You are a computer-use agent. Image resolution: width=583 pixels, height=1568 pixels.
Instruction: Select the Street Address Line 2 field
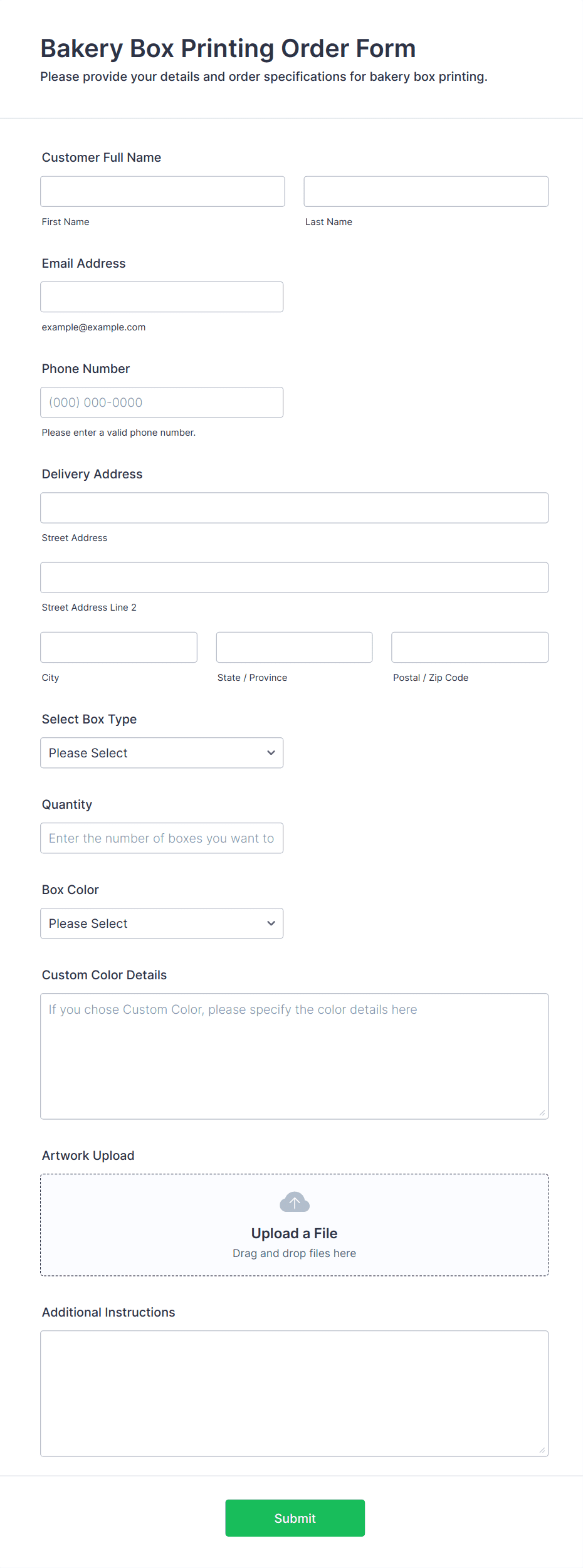(294, 577)
